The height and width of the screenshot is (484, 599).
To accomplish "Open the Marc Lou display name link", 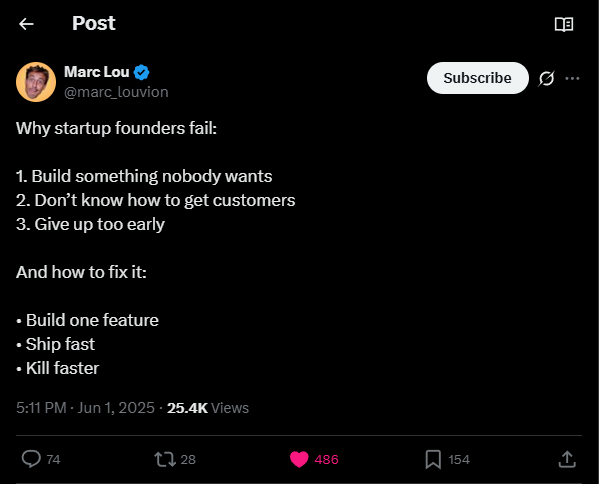I will point(97,72).
